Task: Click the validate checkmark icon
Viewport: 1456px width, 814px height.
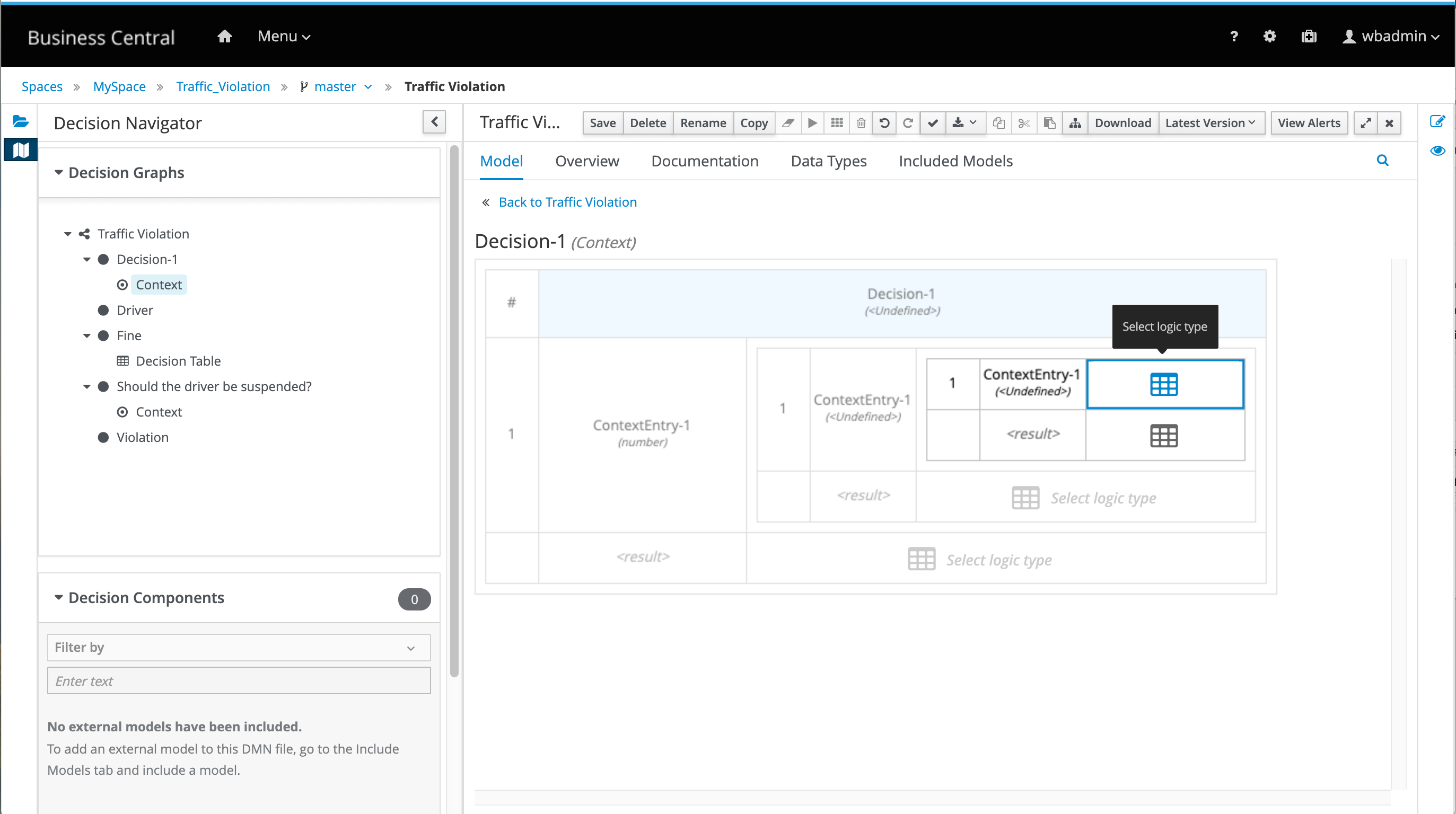Action: click(933, 123)
